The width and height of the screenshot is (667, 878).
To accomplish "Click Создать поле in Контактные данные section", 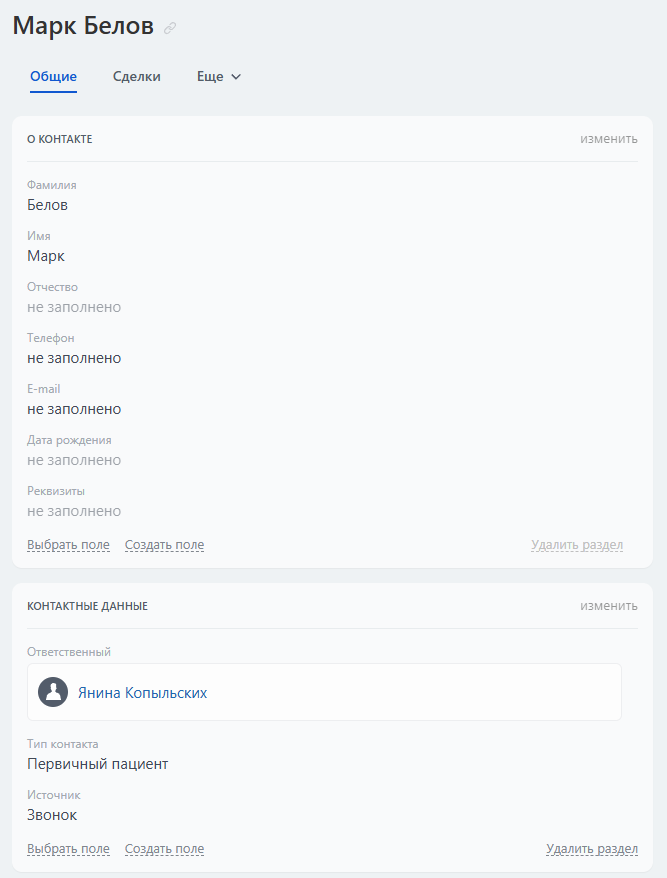I will (164, 849).
